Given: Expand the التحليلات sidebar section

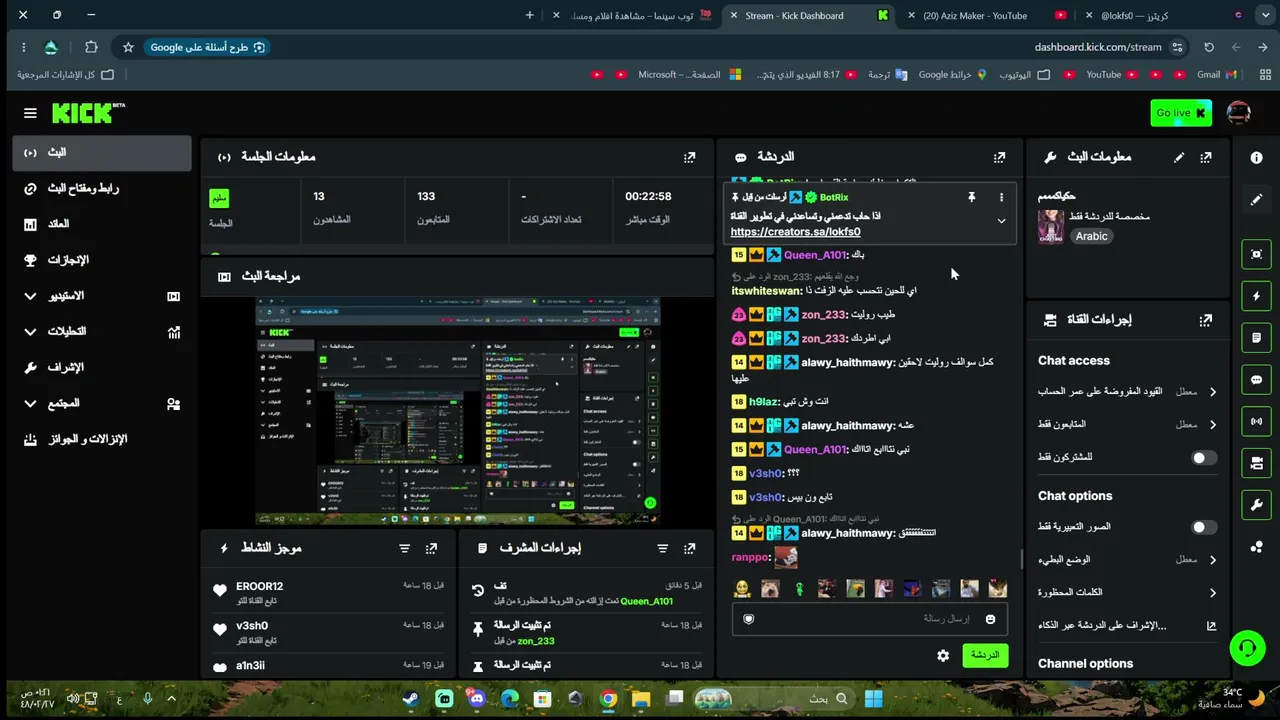Looking at the screenshot, I should click(30, 332).
